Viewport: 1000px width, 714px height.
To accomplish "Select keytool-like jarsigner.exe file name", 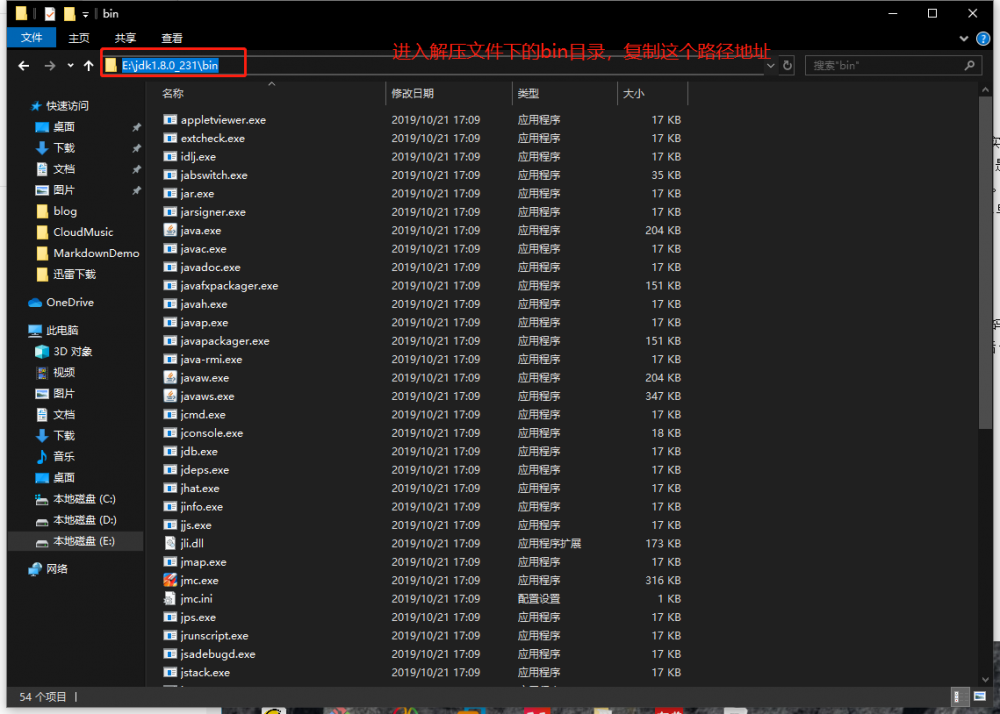I will tap(213, 212).
